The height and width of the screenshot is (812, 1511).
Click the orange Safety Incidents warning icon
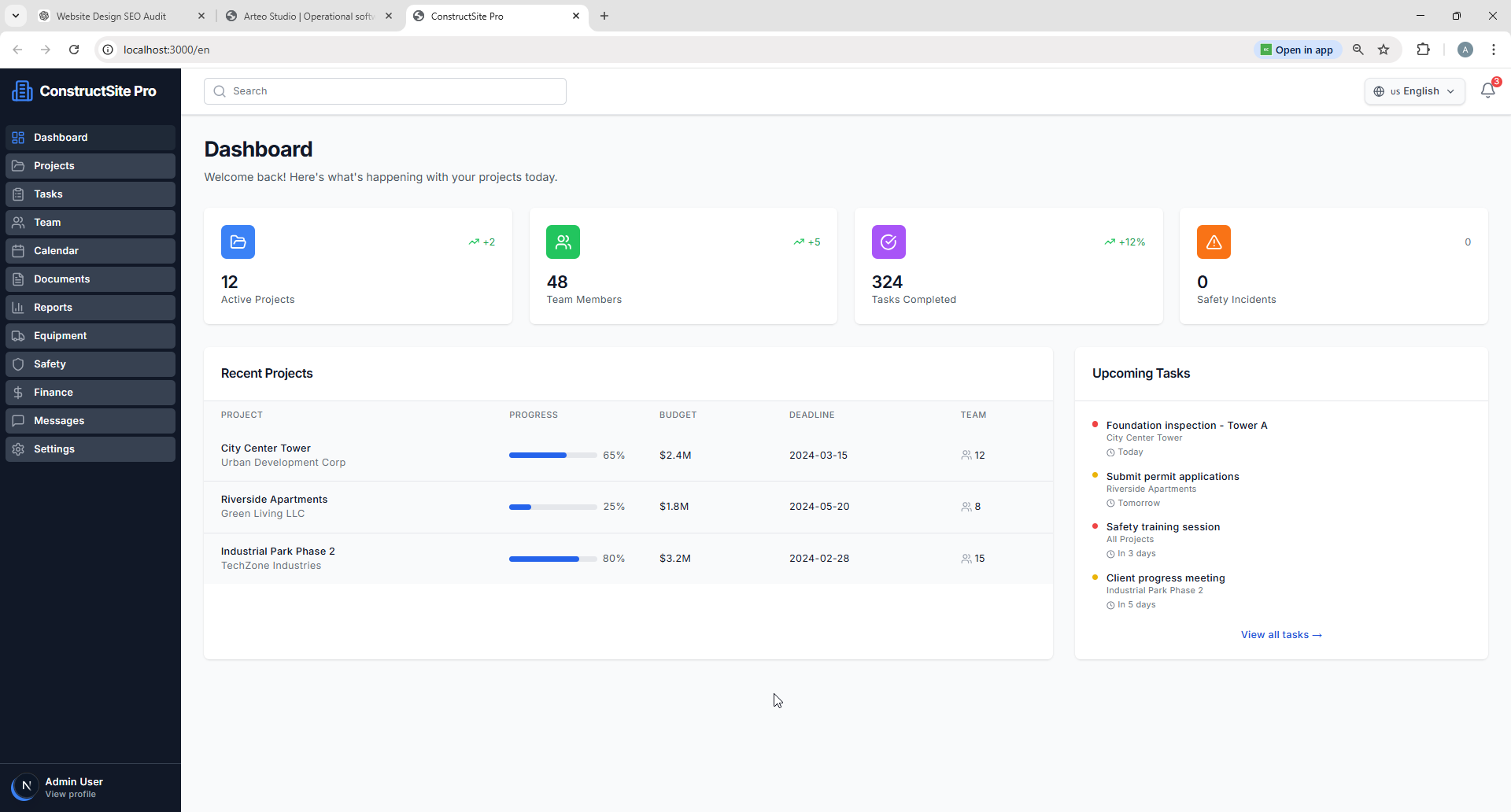pos(1214,242)
